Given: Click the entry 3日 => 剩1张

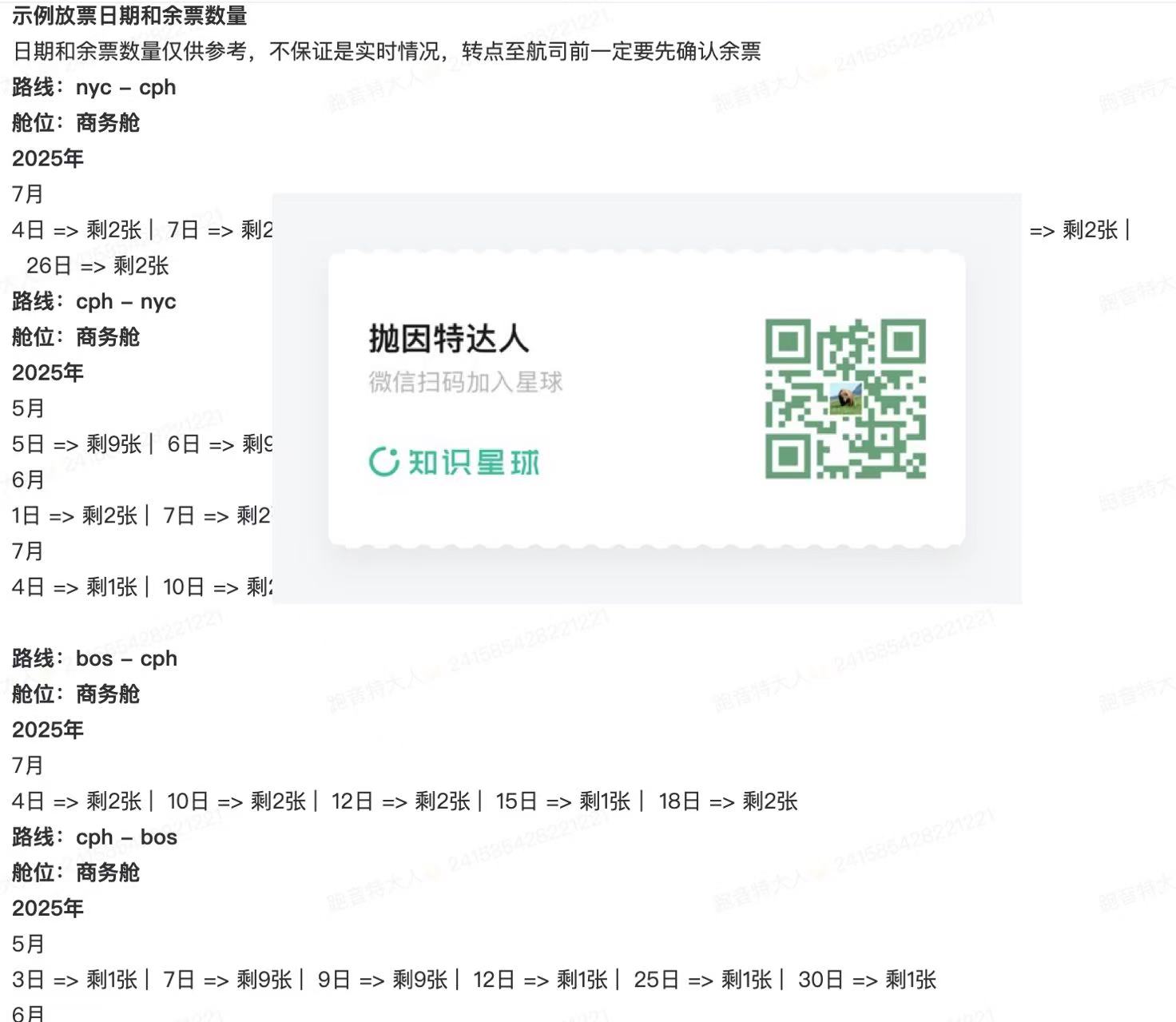Looking at the screenshot, I should coord(75,980).
